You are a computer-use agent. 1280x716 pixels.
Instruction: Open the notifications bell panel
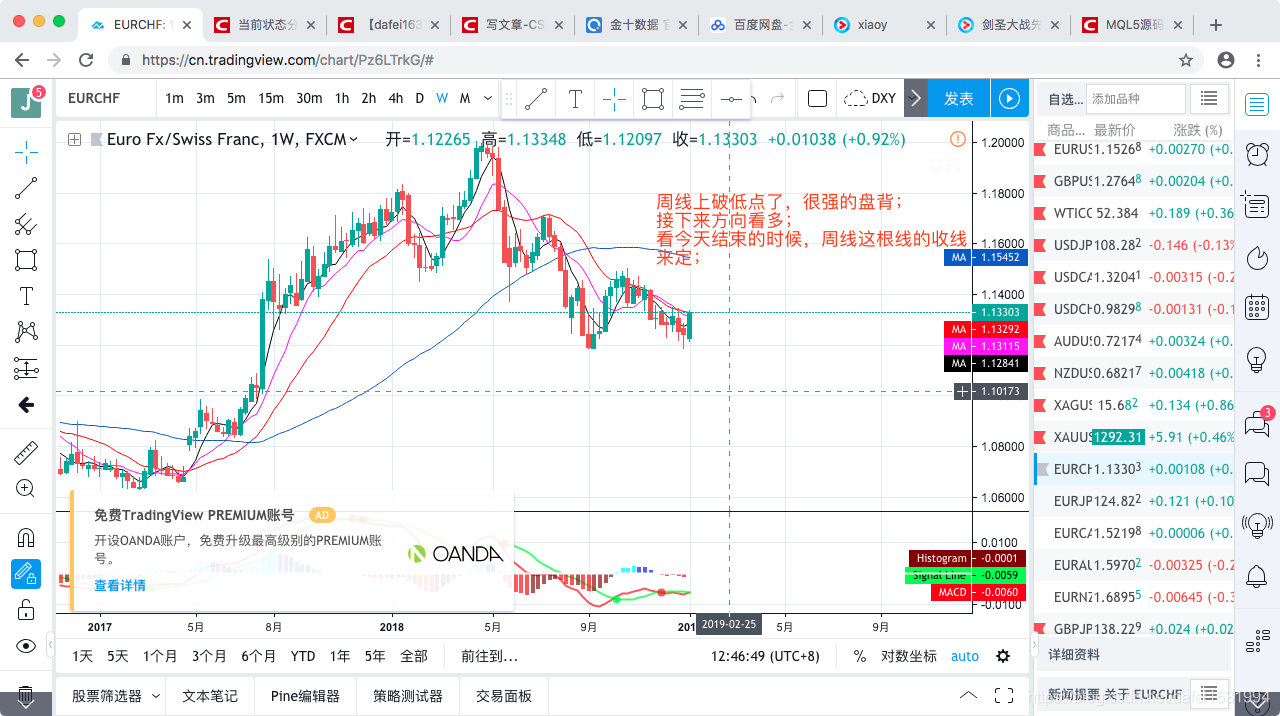[x=1257, y=576]
